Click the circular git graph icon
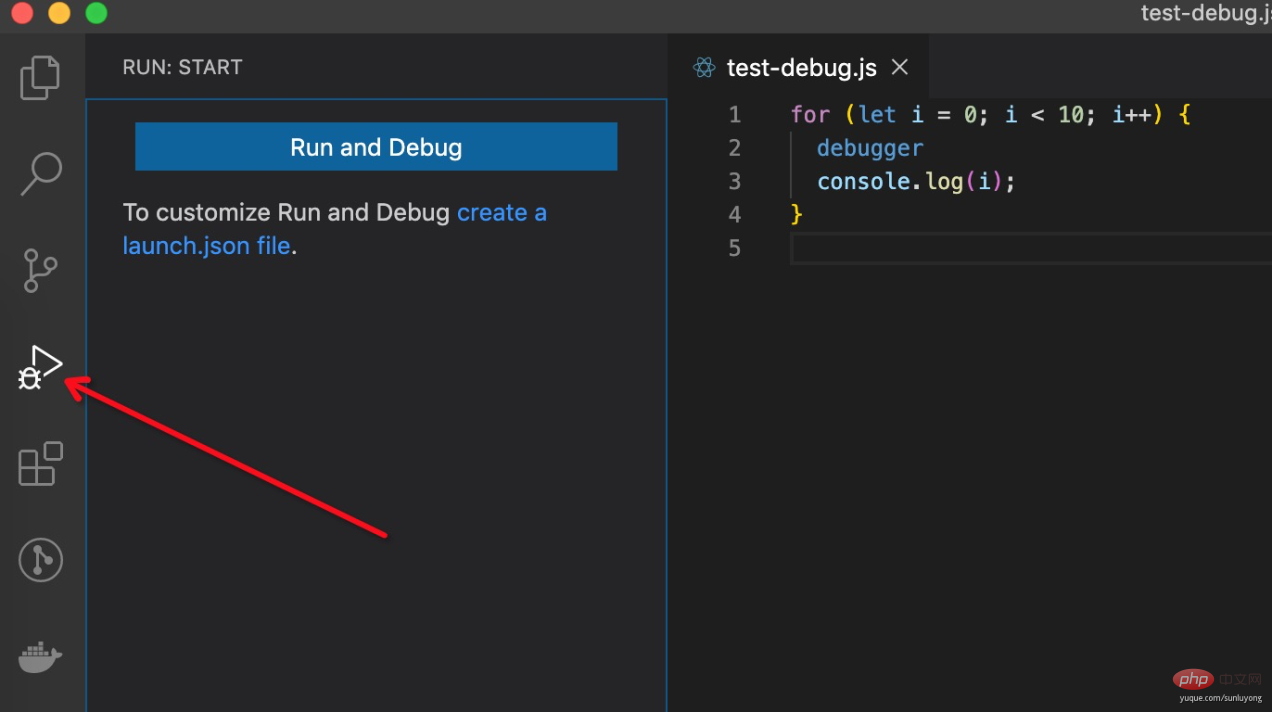 click(41, 560)
